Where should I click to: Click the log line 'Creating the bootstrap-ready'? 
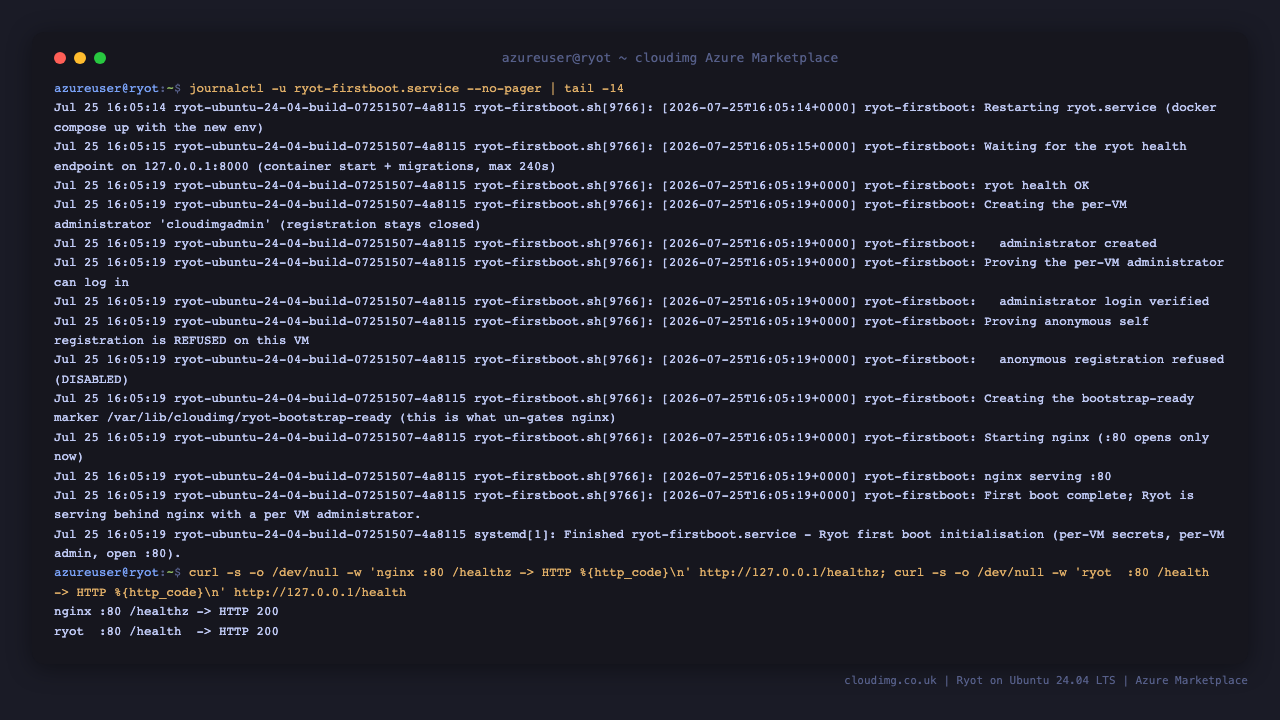pos(1089,398)
